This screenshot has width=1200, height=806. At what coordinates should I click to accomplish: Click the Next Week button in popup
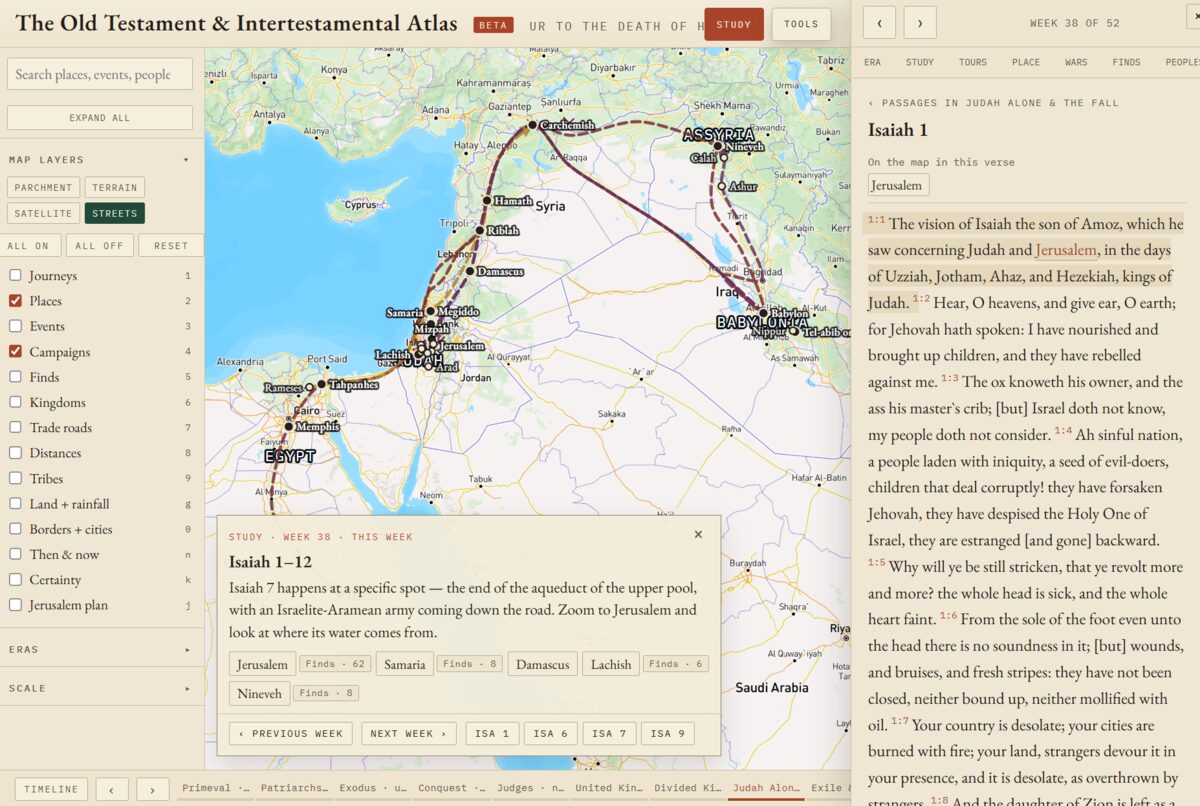click(x=409, y=733)
